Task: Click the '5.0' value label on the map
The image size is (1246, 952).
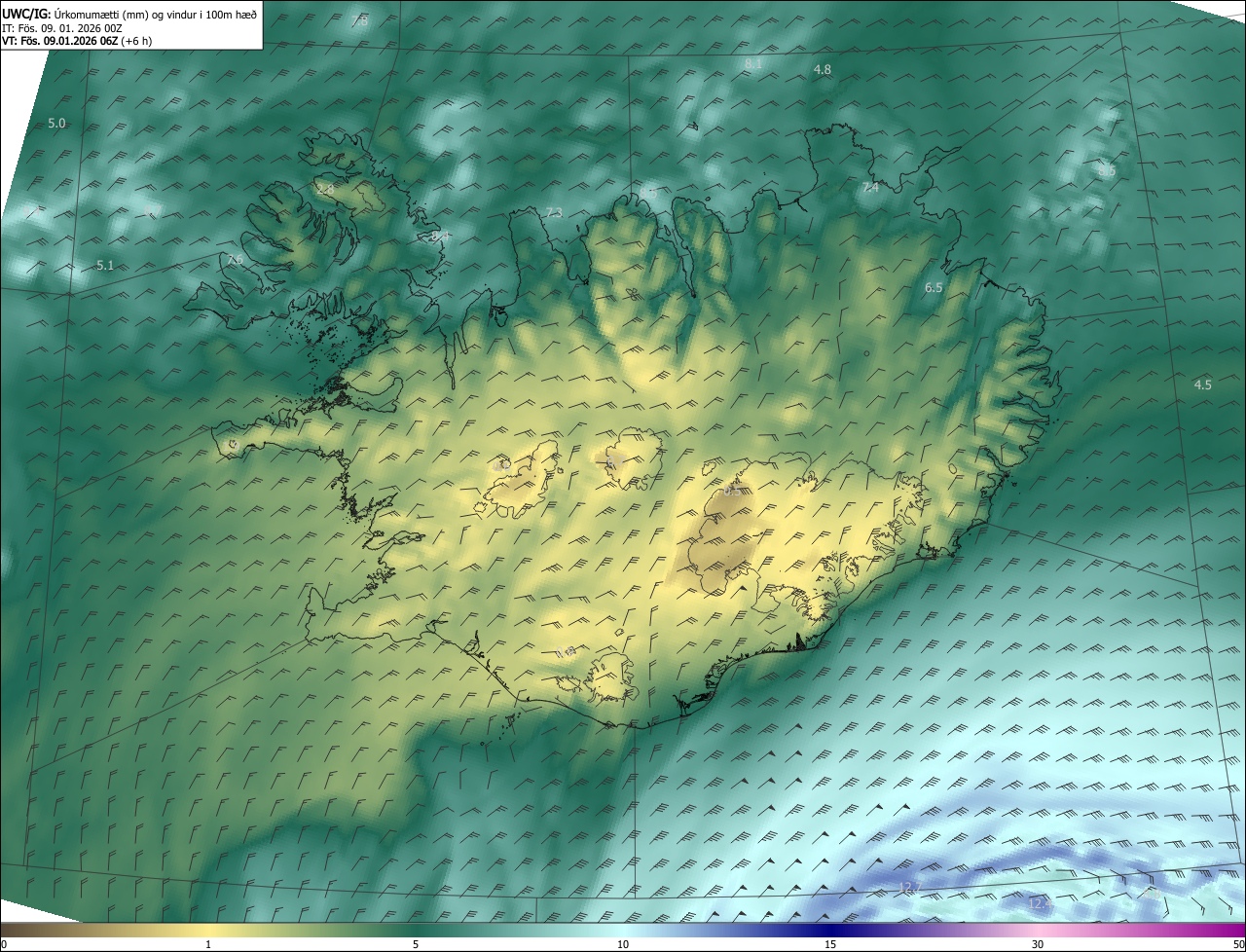Action: [x=56, y=124]
